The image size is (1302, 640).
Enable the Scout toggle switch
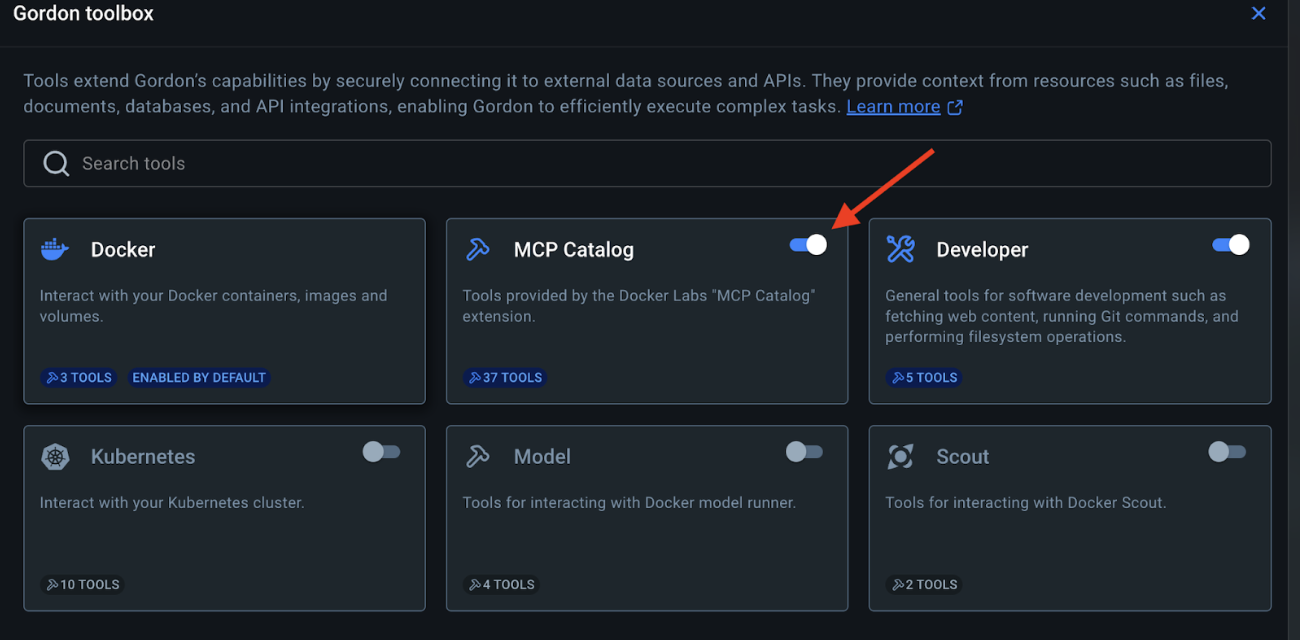1227,452
